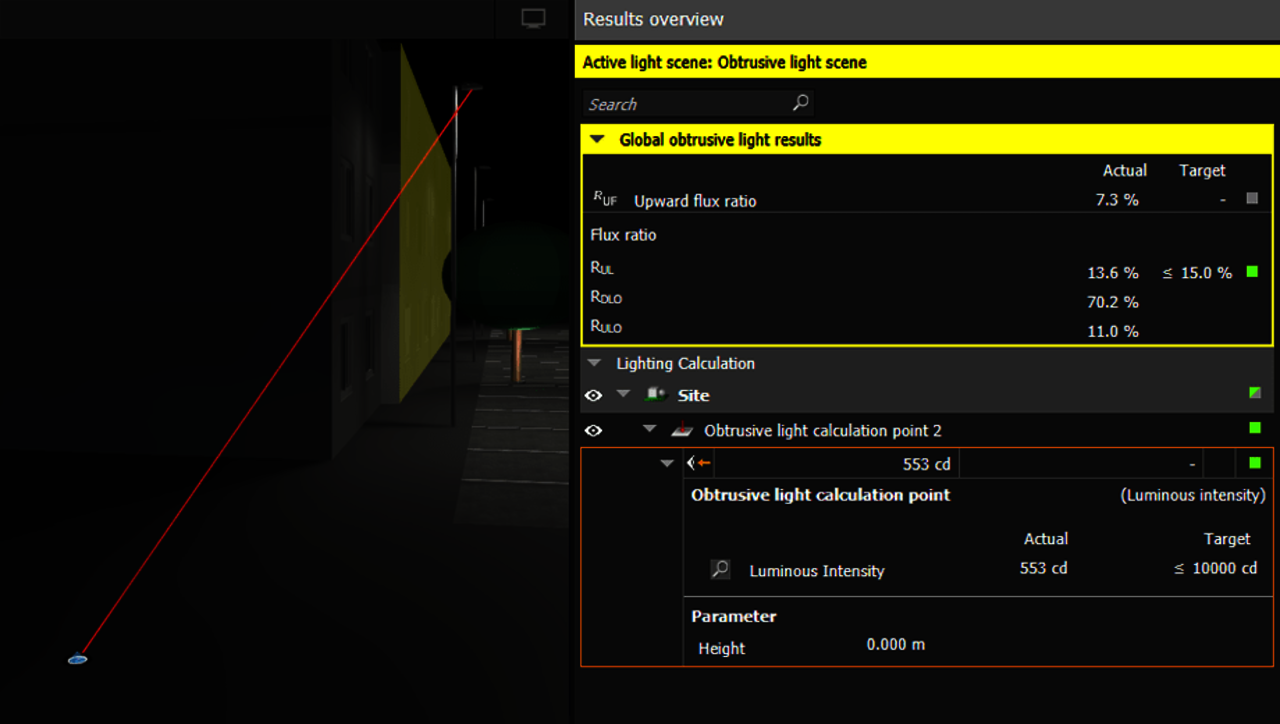Hide Obtrusive light calculation point 2
The height and width of the screenshot is (724, 1280).
pos(593,430)
